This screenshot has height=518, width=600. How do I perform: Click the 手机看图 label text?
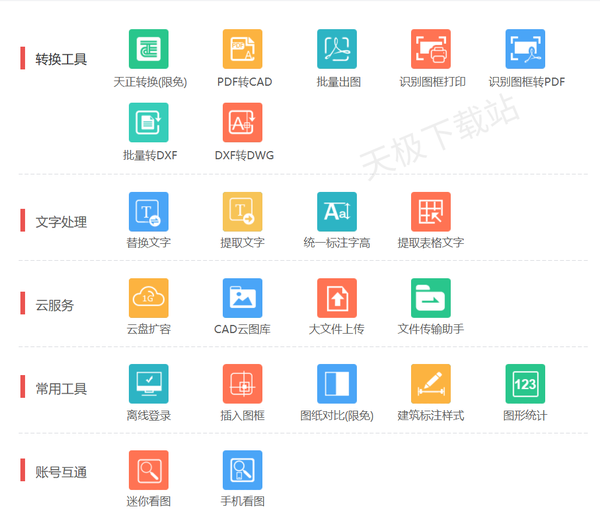(243, 501)
